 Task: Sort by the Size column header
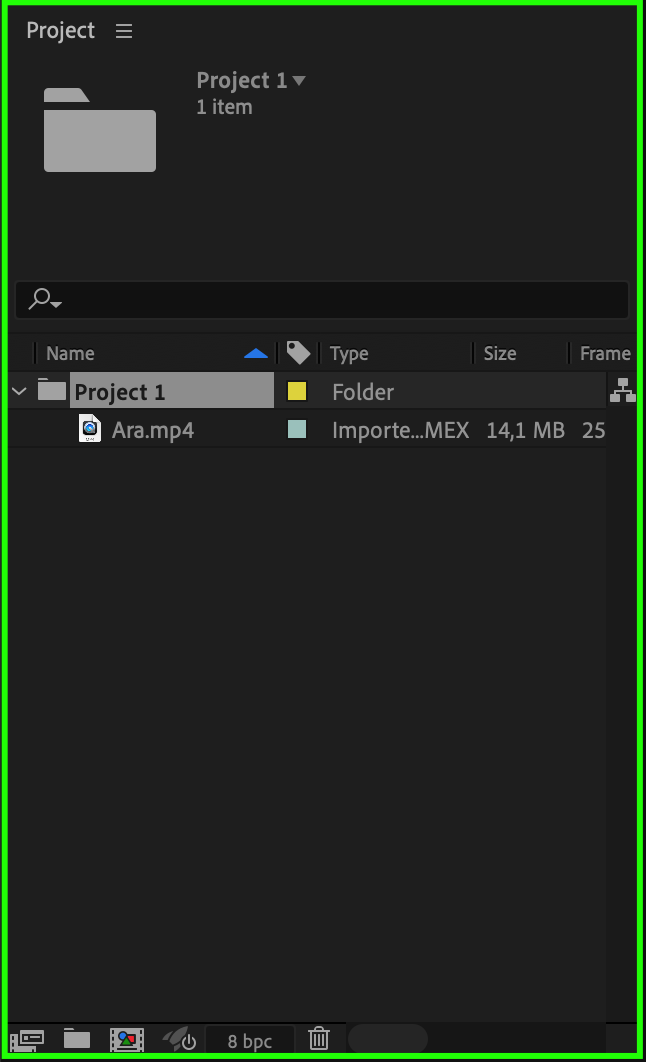tap(500, 353)
